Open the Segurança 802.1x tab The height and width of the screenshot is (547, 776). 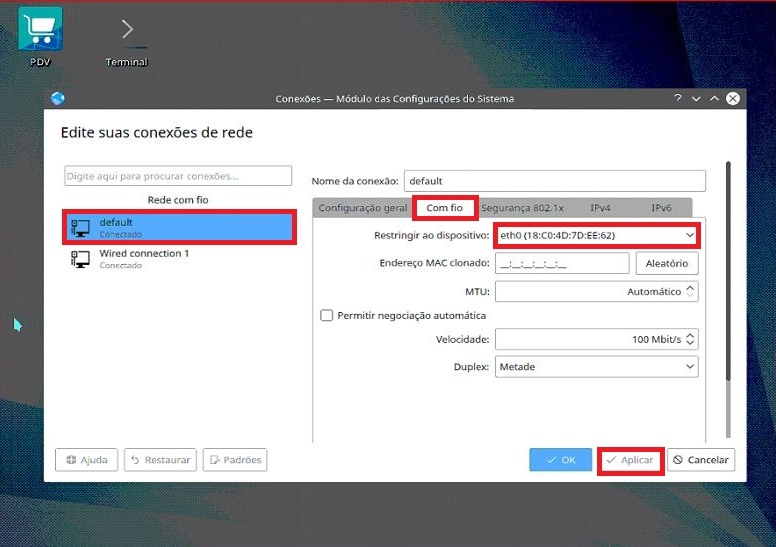[x=522, y=208]
